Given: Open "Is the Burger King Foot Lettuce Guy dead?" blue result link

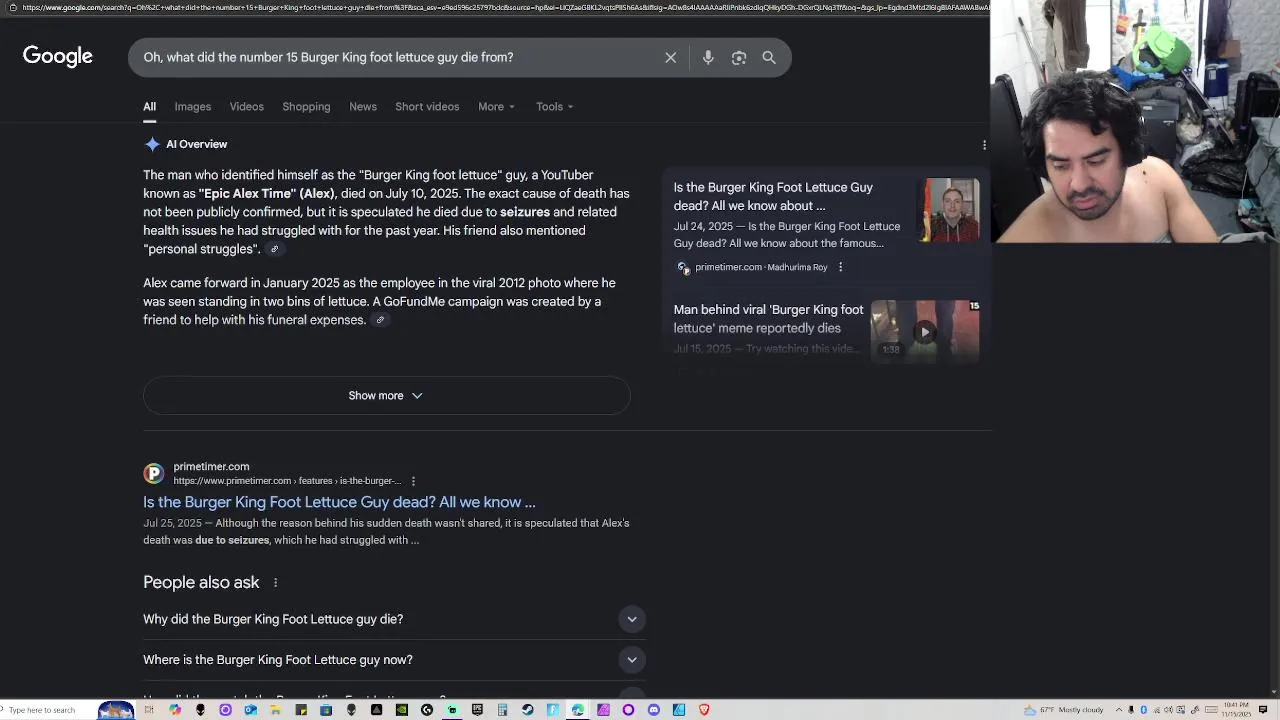Looking at the screenshot, I should pos(339,502).
